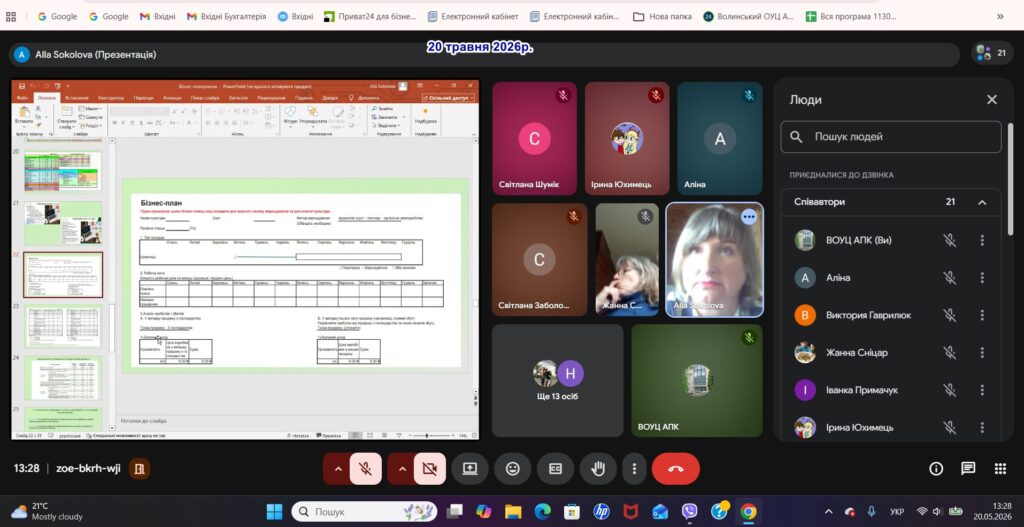
Task: Select Ірина Юхимець video tile
Action: 627,138
